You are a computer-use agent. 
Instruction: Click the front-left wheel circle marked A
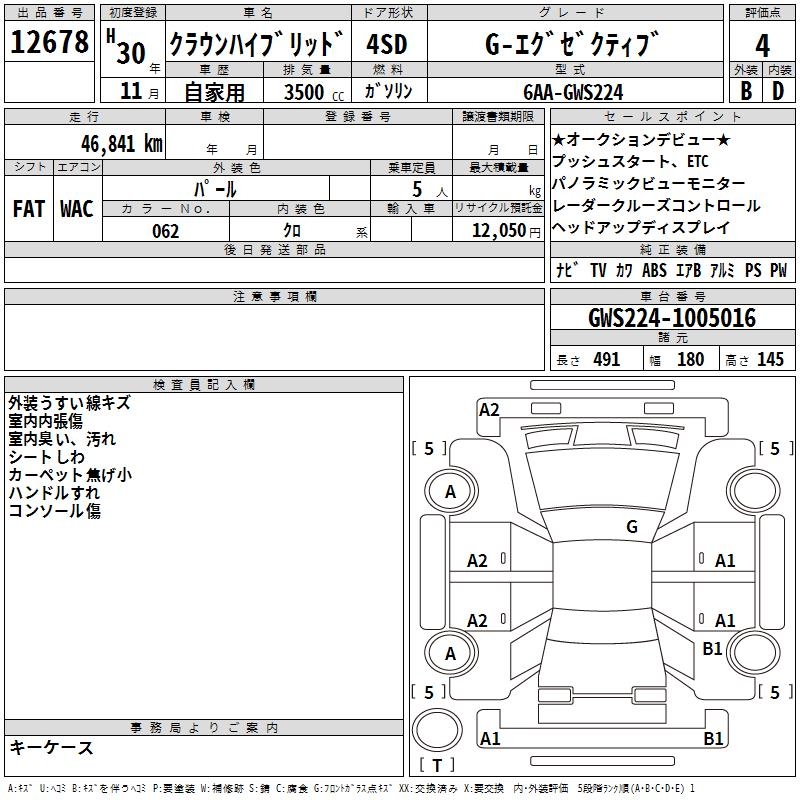[450, 491]
